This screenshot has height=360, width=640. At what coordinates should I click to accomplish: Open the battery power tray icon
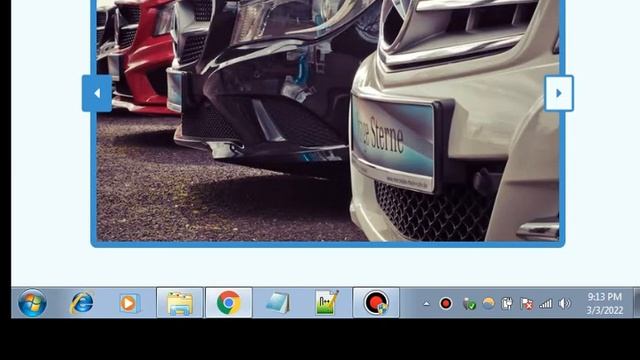507,304
